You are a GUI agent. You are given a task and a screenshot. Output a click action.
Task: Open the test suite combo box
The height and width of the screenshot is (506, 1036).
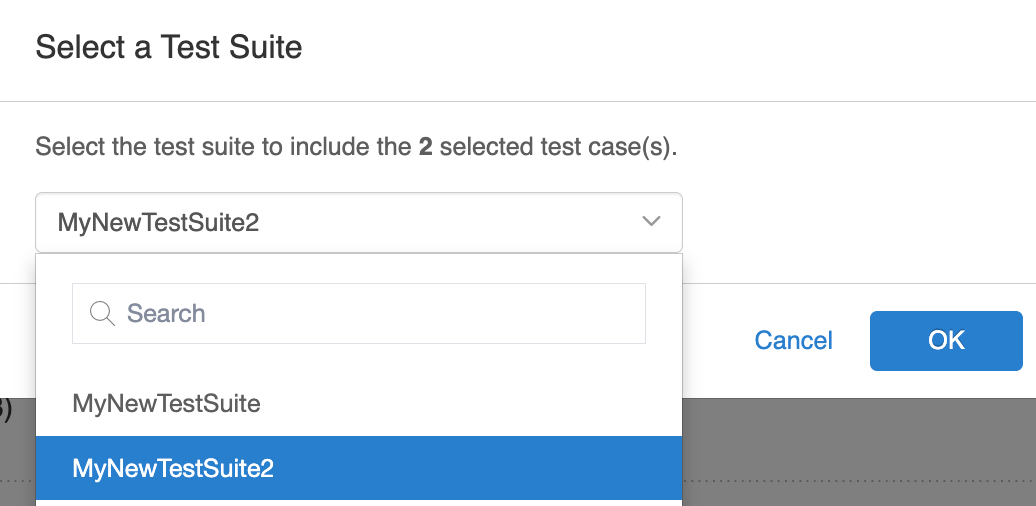358,222
